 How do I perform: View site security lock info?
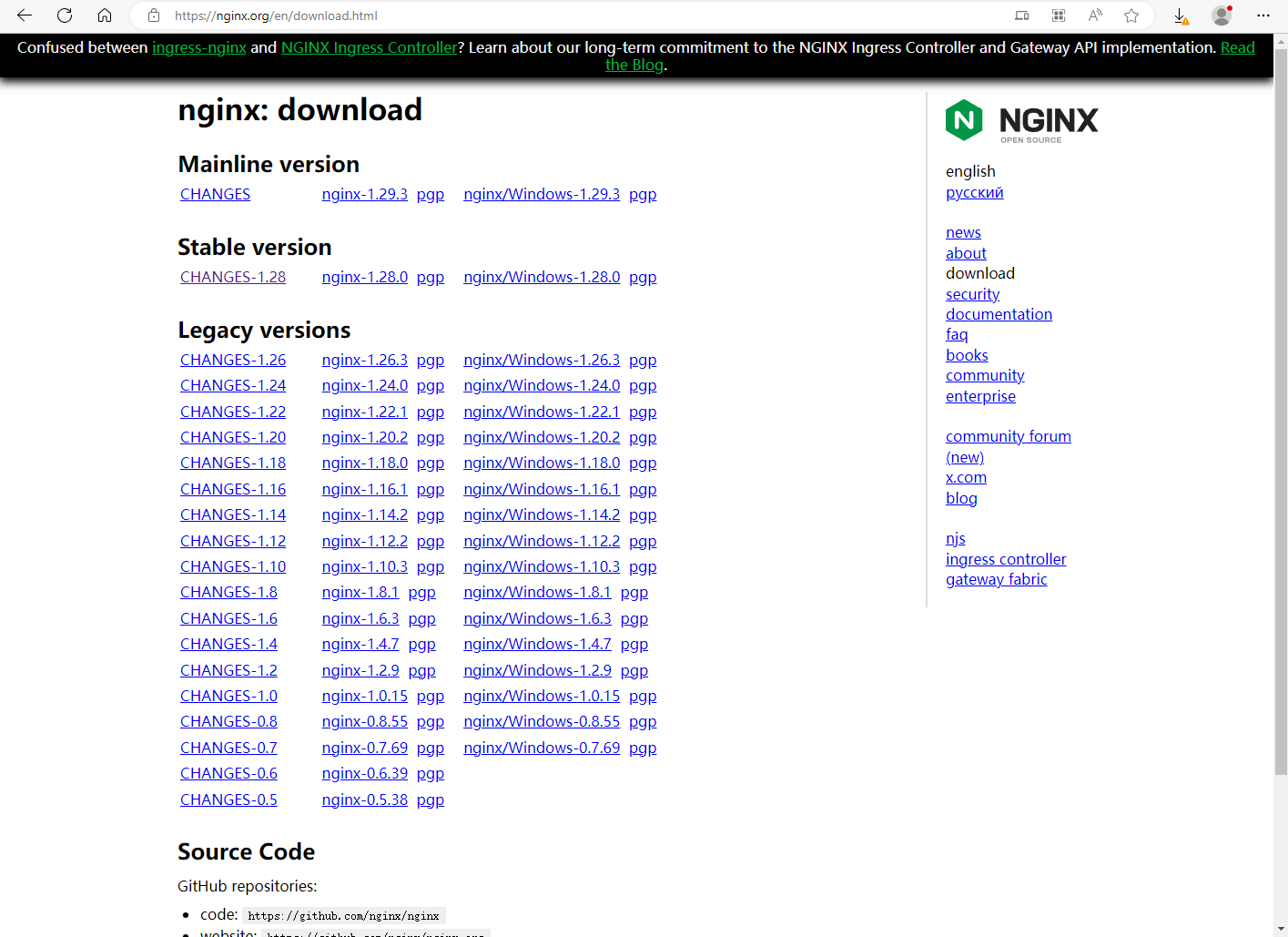[x=154, y=15]
